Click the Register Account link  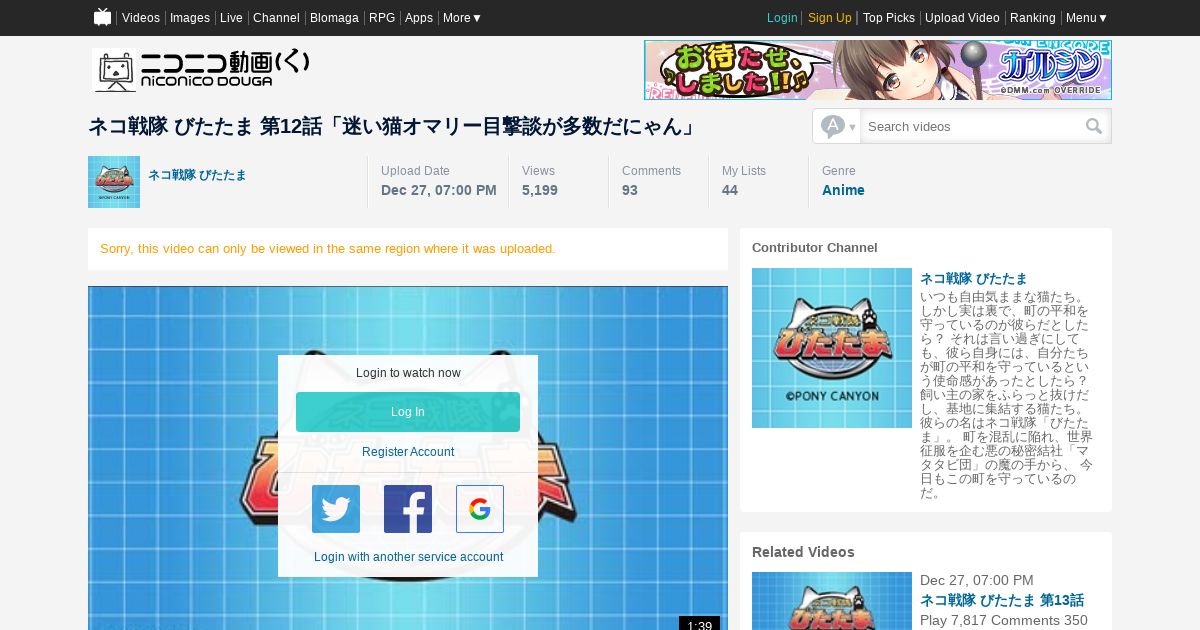pos(408,452)
